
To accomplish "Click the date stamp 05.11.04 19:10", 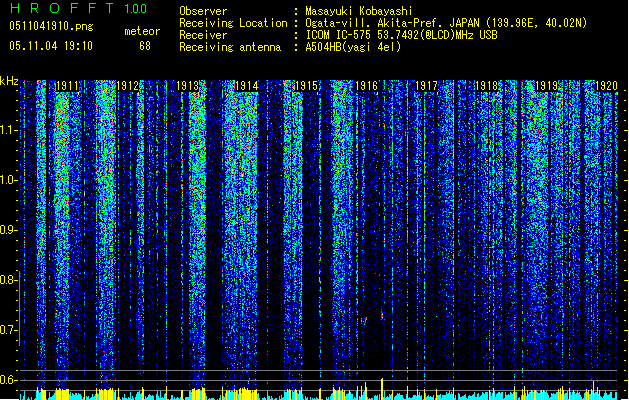I will tap(51, 46).
